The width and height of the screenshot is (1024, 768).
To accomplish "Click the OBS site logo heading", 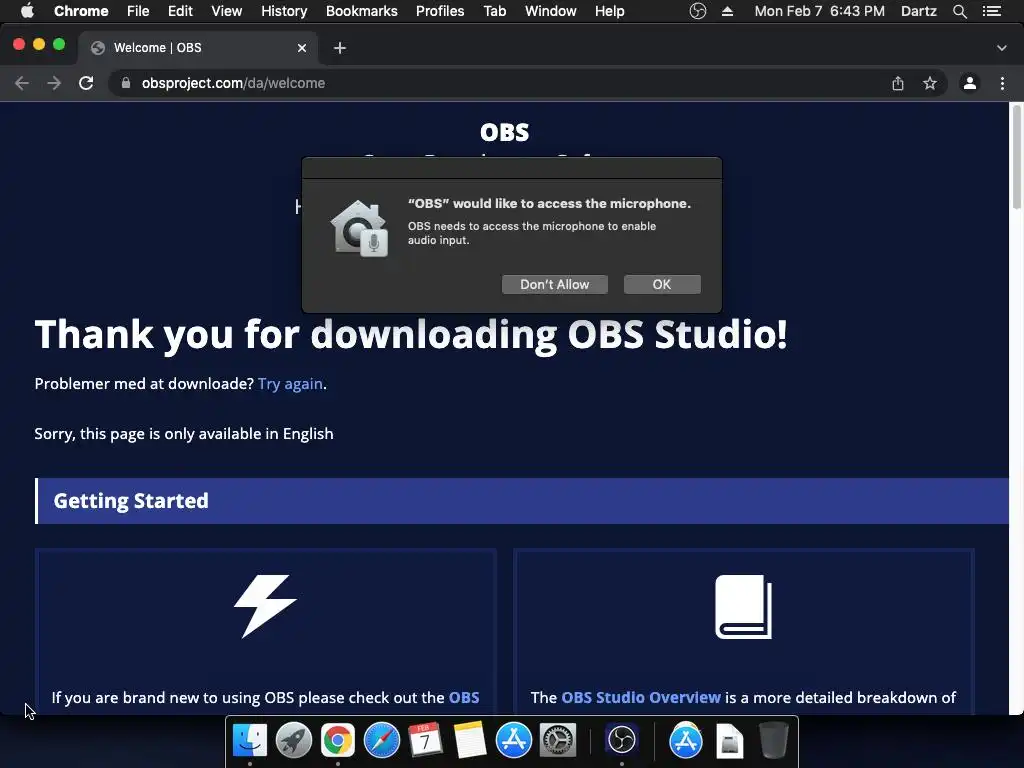I will pos(504,132).
